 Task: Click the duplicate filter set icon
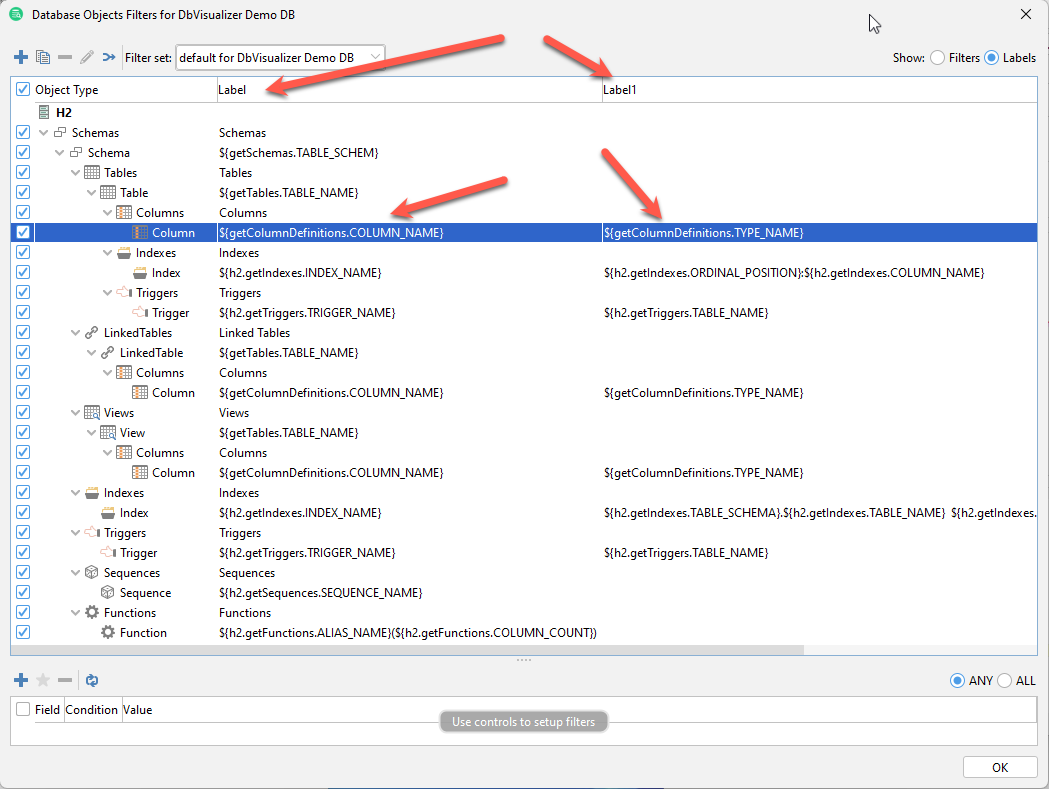tap(43, 57)
